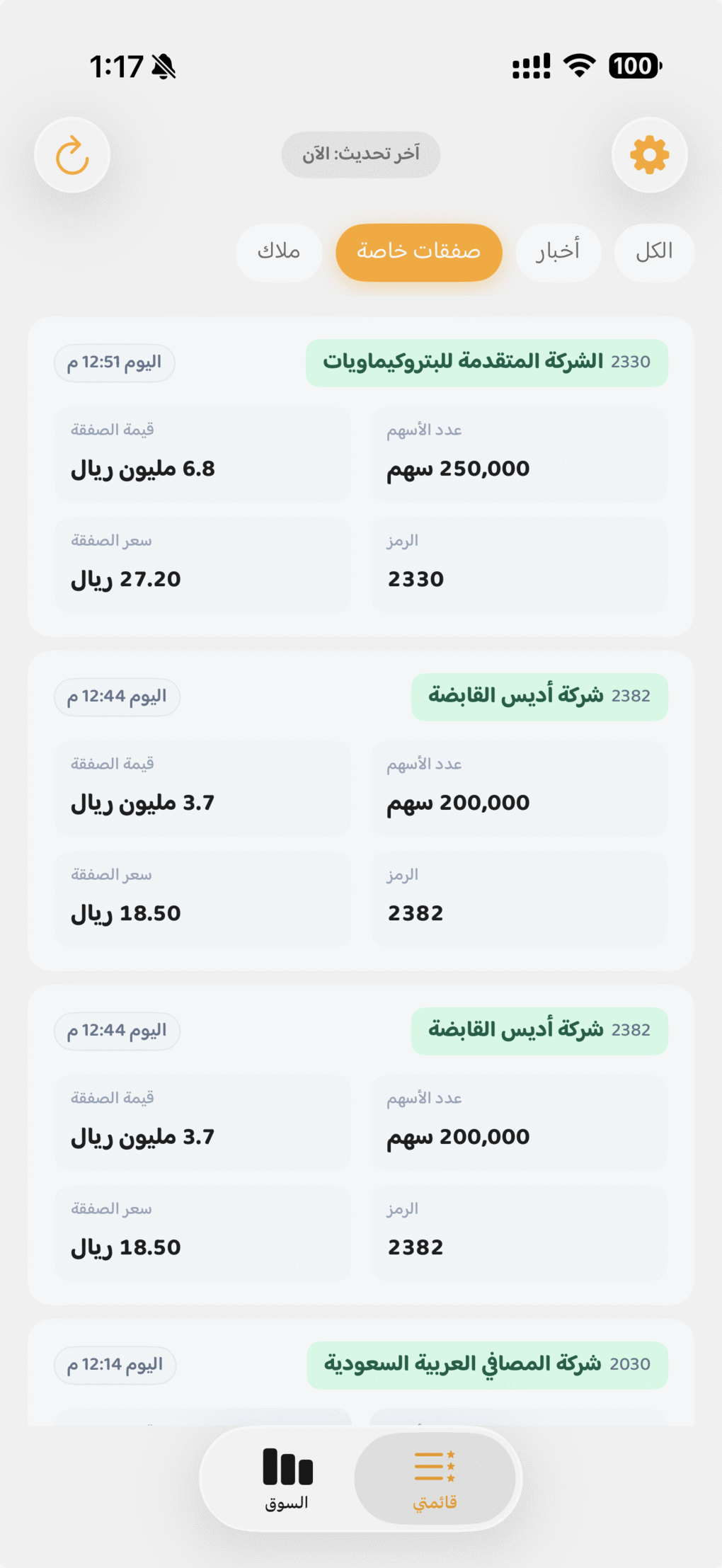The height and width of the screenshot is (1568, 722).
Task: Open the first 2382 شركة أديس القابضة tag
Action: (539, 697)
